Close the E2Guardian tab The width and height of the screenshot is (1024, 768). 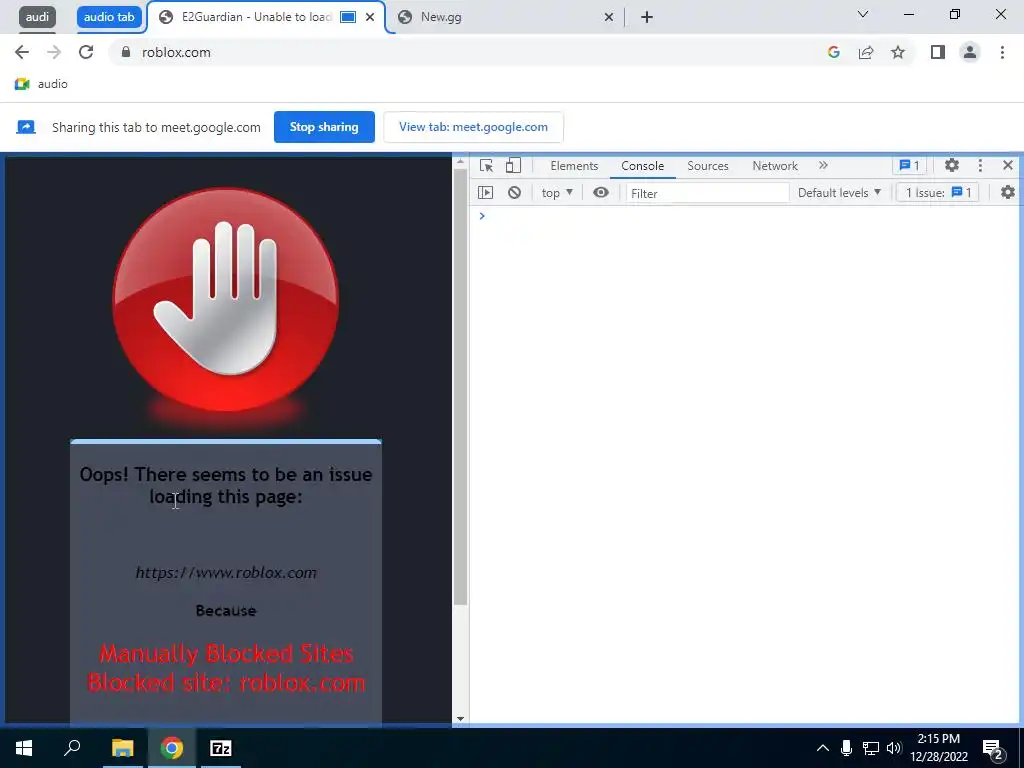point(370,17)
